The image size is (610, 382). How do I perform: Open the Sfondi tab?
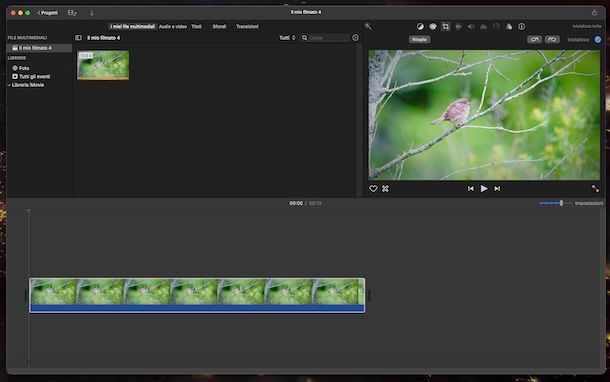coord(219,26)
